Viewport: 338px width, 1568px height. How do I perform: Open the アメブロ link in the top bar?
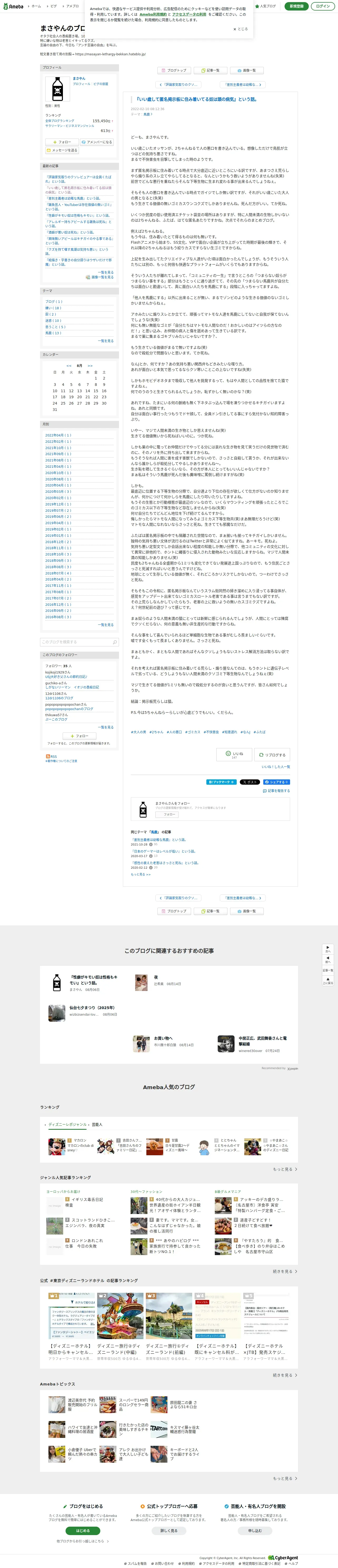pos(71,6)
